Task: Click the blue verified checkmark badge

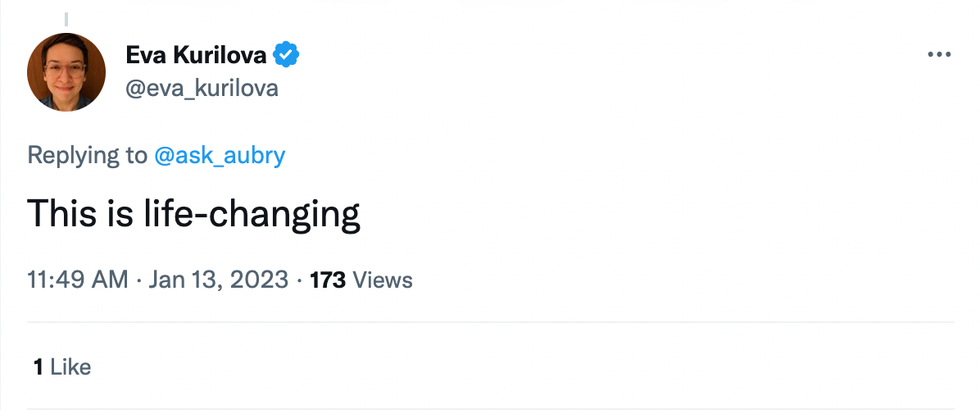Action: [287, 54]
